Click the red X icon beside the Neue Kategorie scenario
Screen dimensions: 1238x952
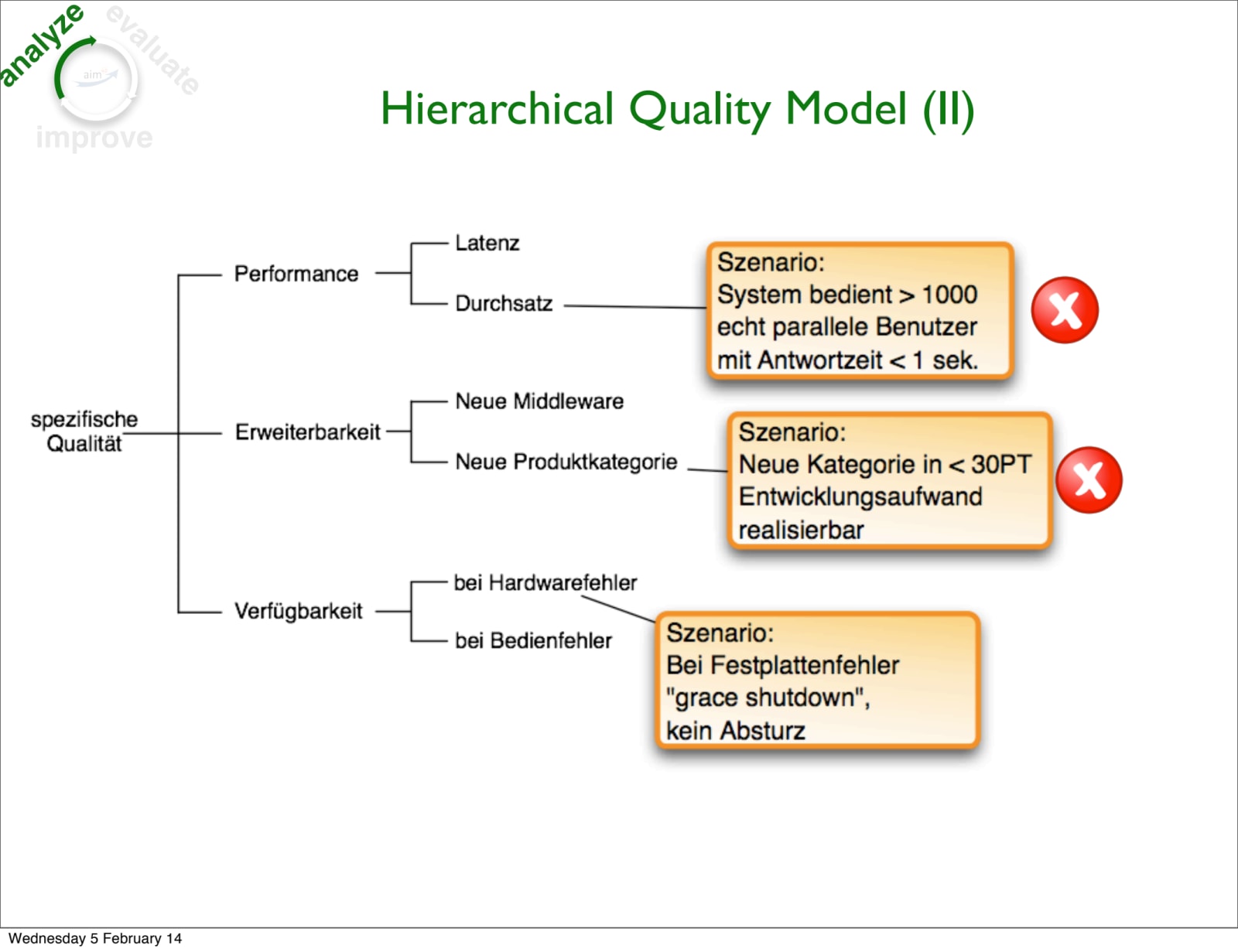1089,479
